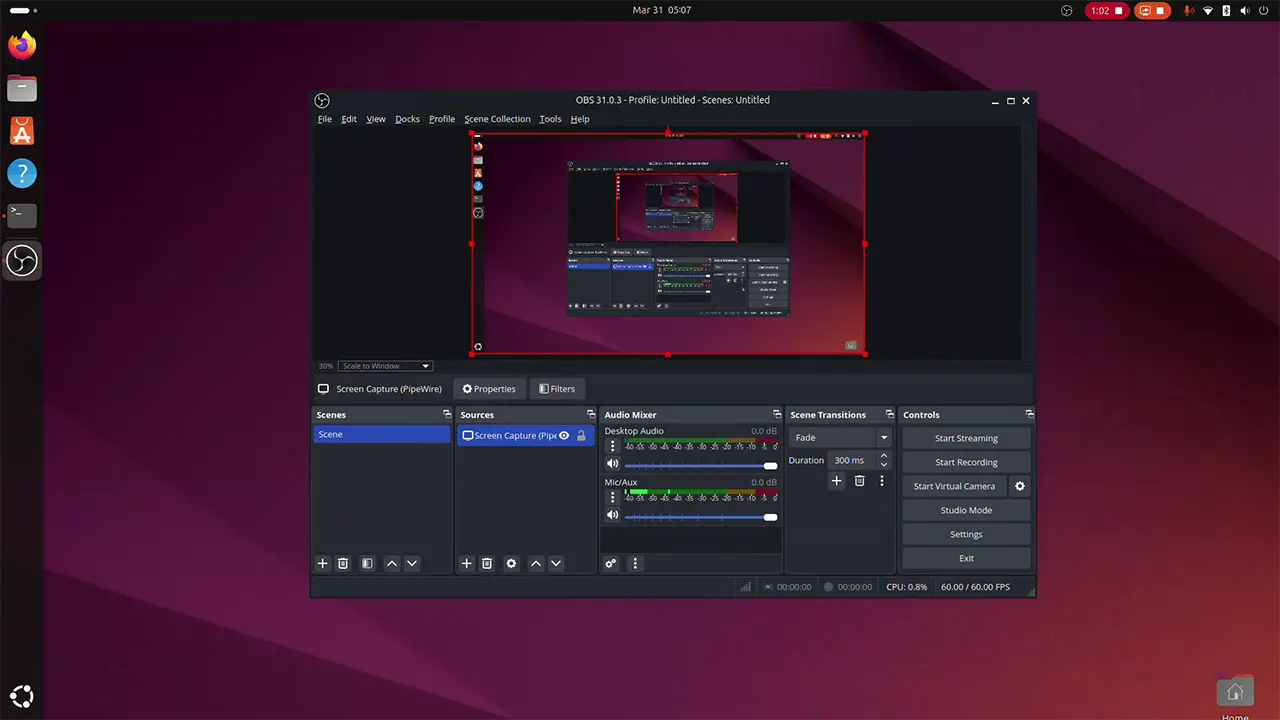Lock the Screen Capture source
The height and width of the screenshot is (720, 1280).
click(x=581, y=436)
